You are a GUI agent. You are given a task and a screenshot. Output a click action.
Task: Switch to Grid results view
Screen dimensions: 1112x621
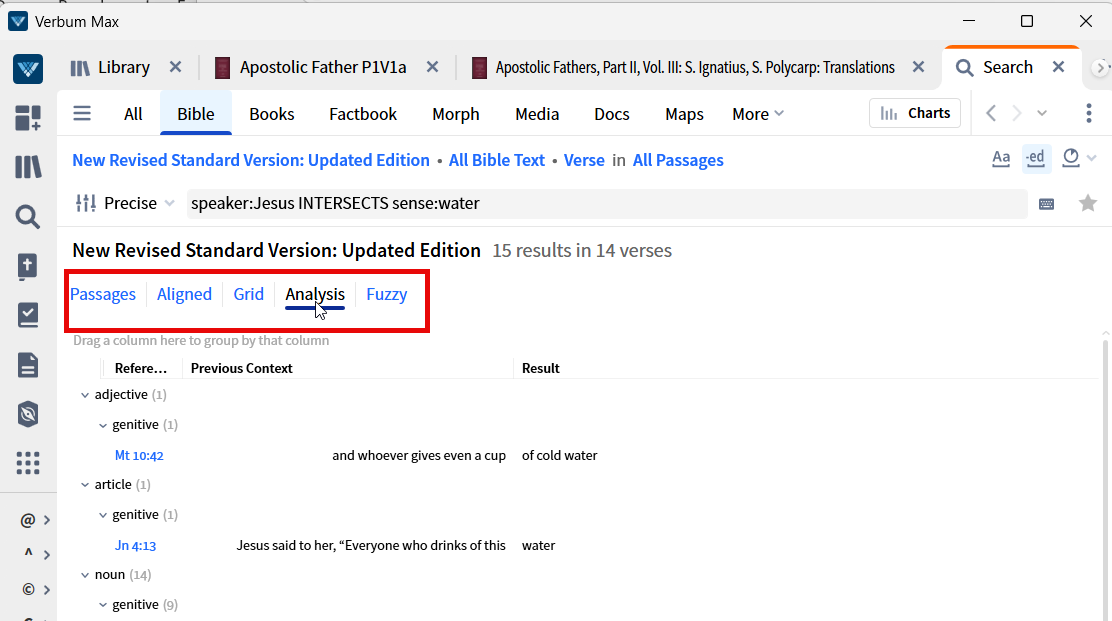(x=248, y=294)
